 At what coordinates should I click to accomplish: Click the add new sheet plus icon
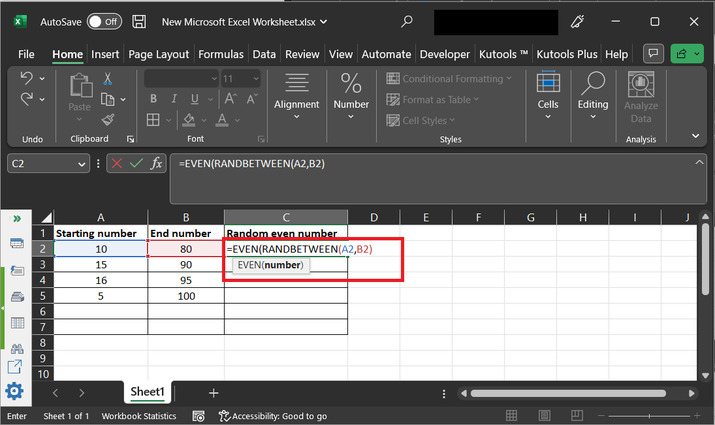pos(213,393)
